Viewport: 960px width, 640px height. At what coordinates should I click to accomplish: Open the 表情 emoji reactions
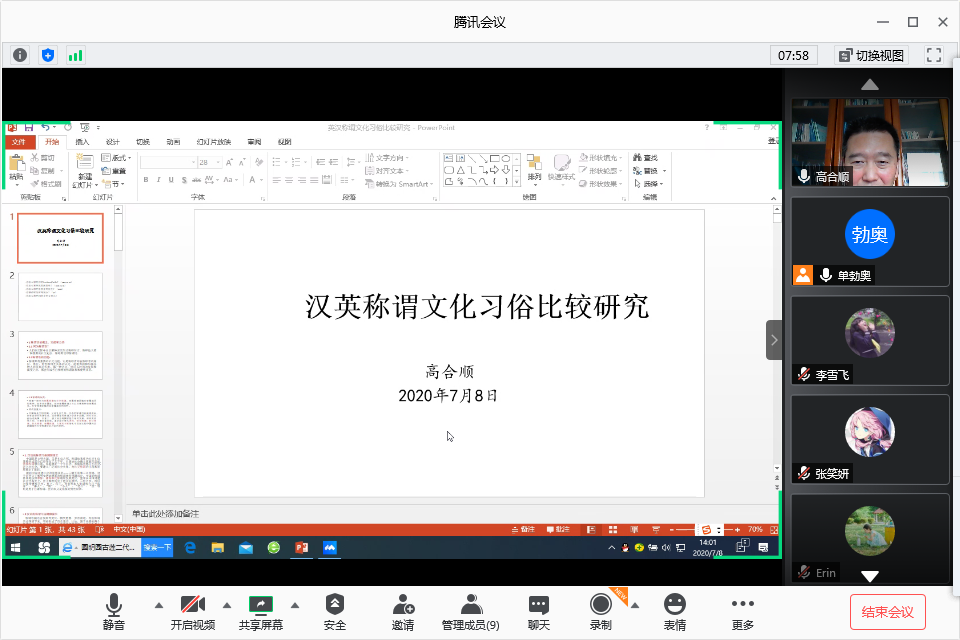point(675,612)
